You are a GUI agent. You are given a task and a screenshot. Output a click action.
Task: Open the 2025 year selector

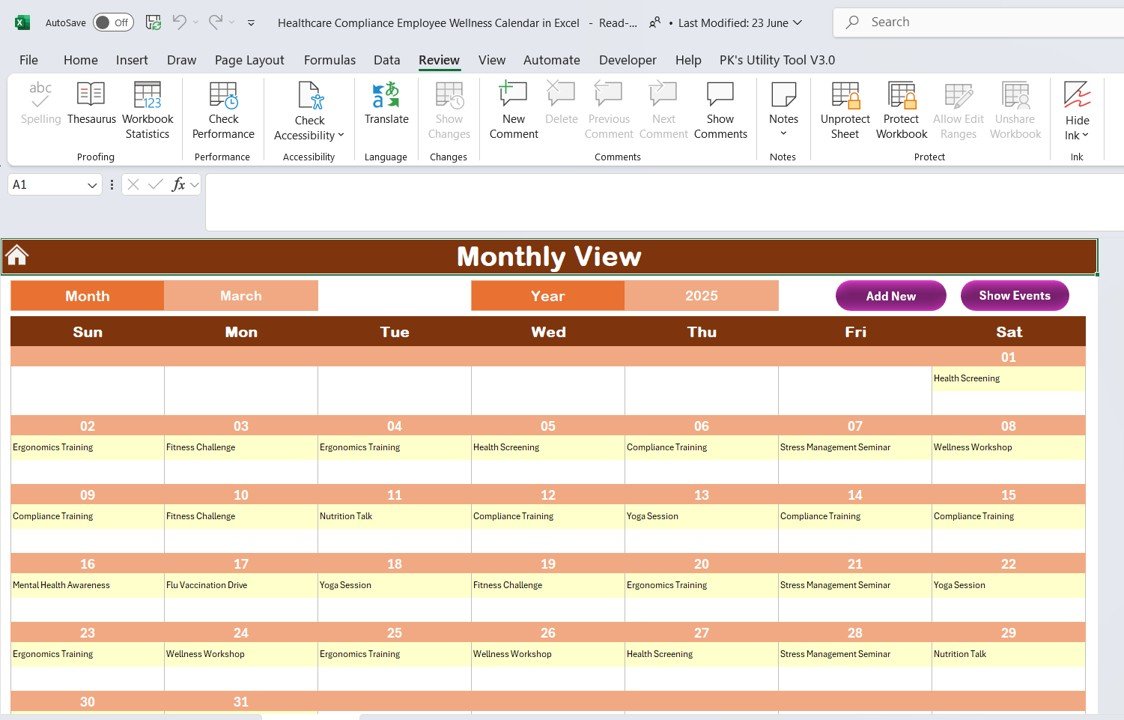click(701, 295)
